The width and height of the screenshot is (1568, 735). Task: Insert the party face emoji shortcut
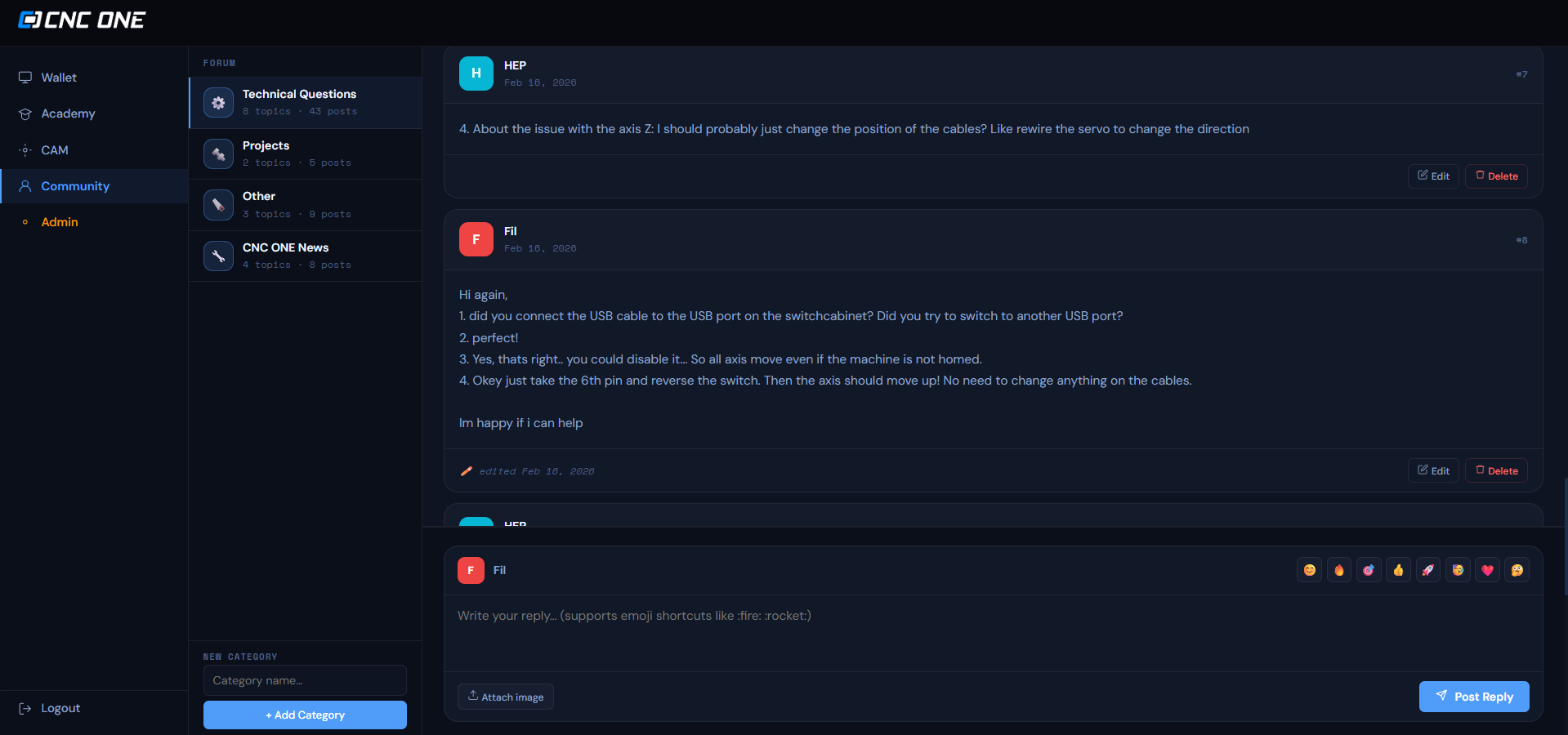(1458, 569)
